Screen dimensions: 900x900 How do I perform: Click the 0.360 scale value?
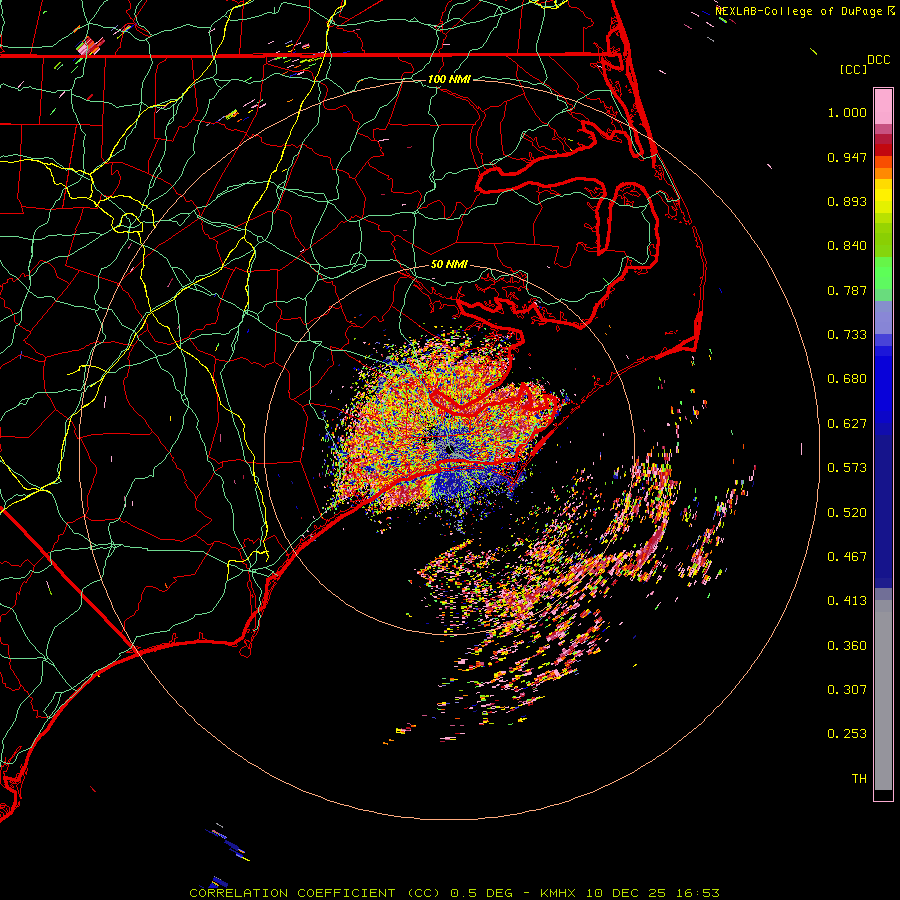(847, 646)
